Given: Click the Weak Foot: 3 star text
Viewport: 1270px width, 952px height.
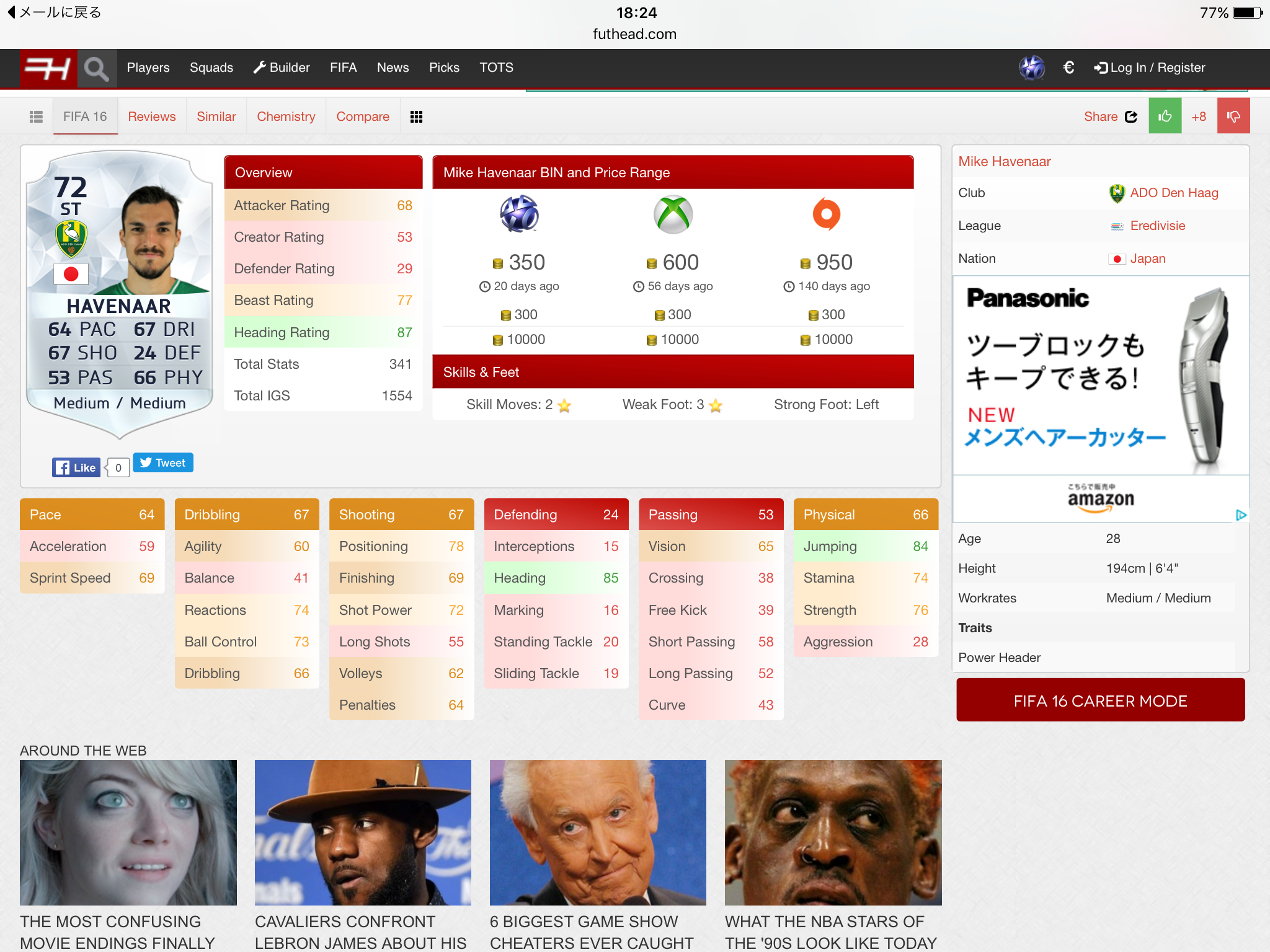Looking at the screenshot, I should click(672, 405).
